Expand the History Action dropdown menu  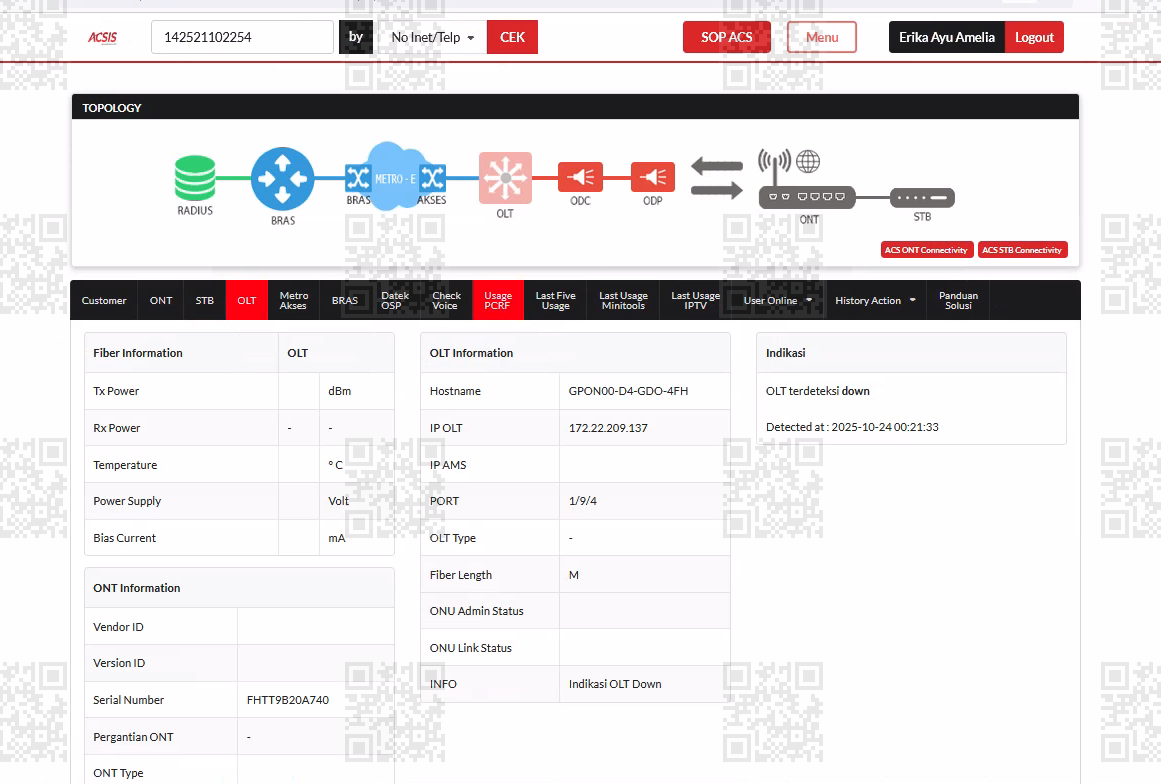coord(875,301)
